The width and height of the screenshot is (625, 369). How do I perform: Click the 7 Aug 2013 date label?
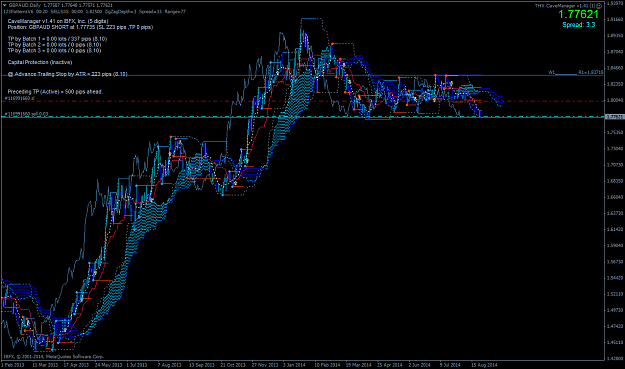pyautogui.click(x=169, y=365)
